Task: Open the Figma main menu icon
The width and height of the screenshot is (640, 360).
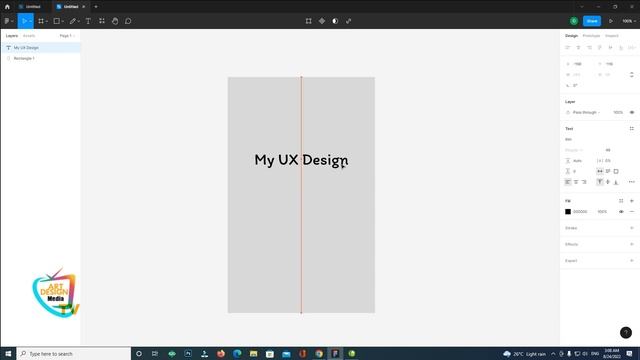Action: (x=7, y=21)
